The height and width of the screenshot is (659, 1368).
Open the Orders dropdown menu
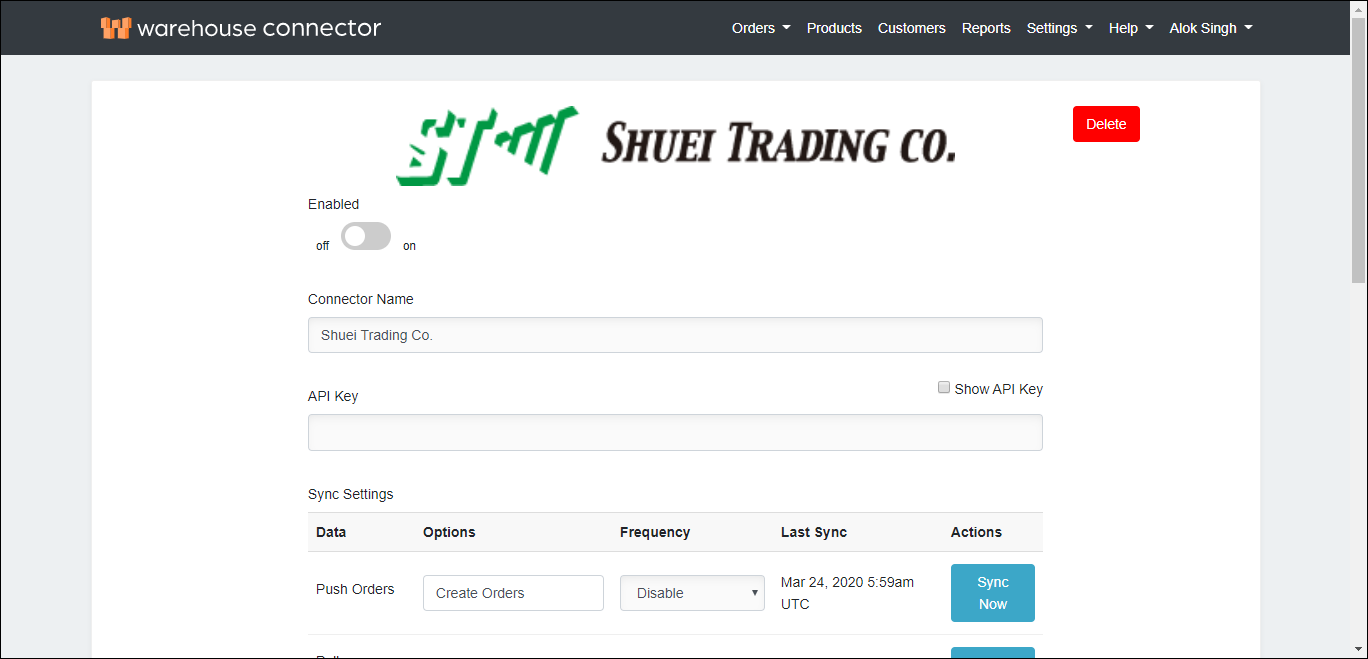click(x=761, y=28)
